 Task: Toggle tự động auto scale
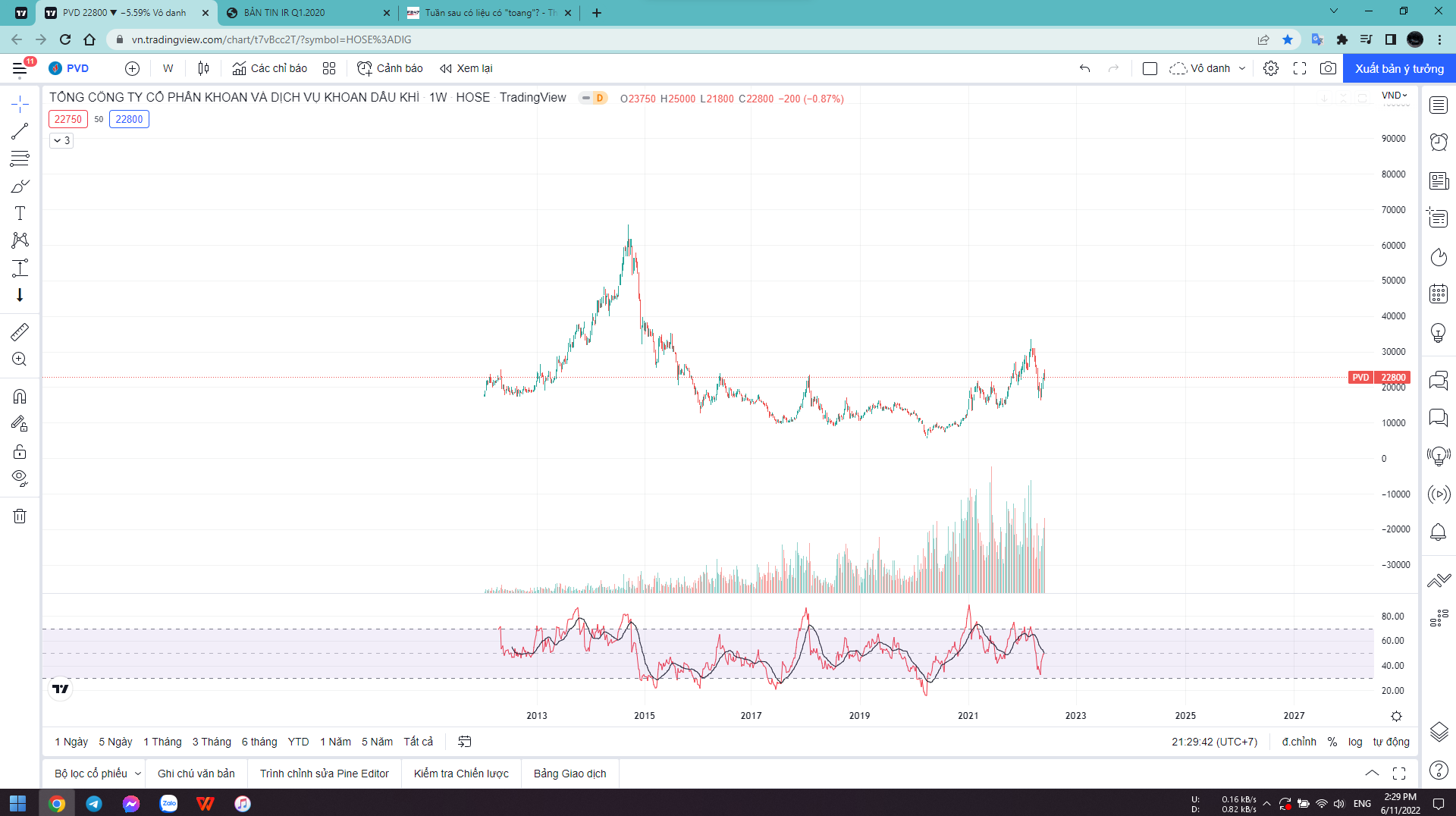pyautogui.click(x=1391, y=742)
